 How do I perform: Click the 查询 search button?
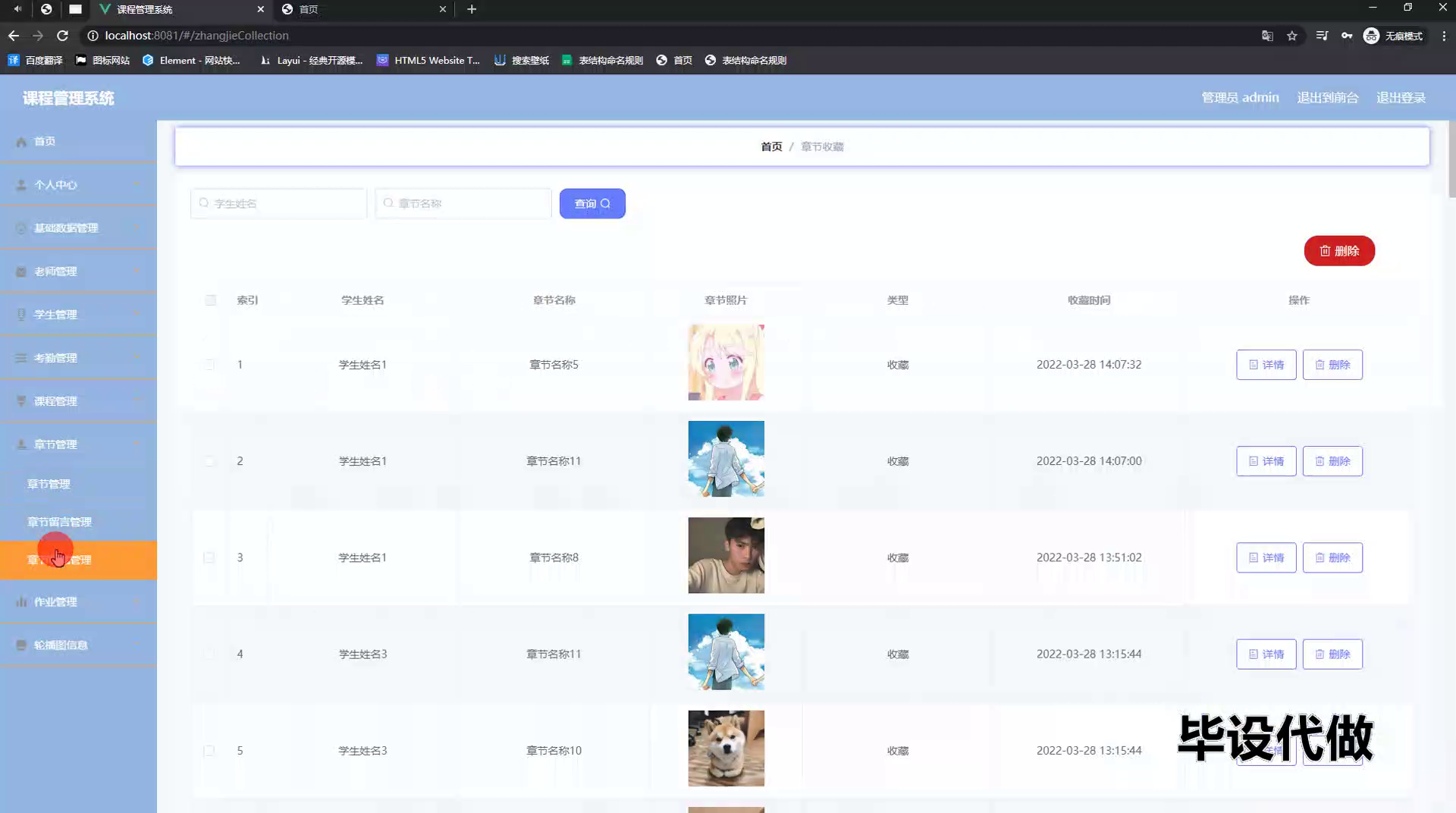click(592, 203)
